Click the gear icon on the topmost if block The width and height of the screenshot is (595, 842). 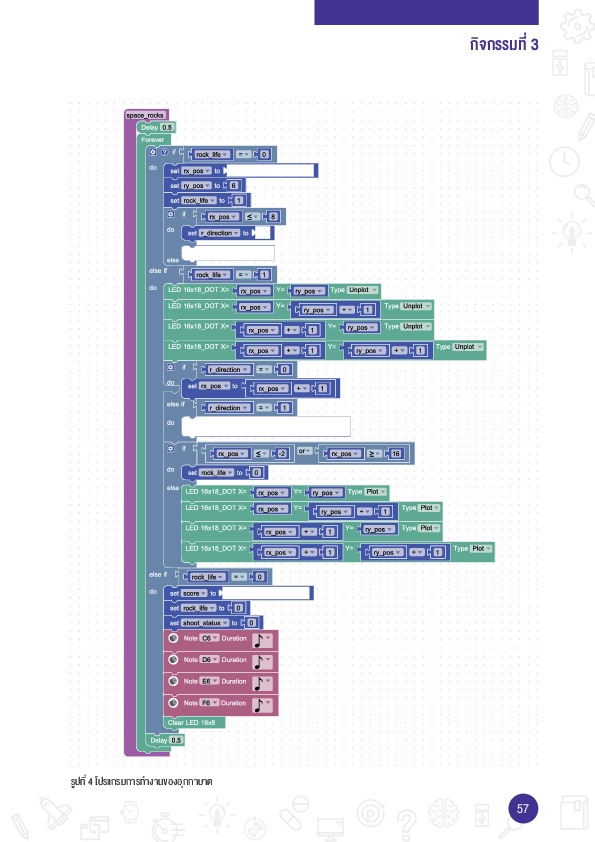[153, 153]
